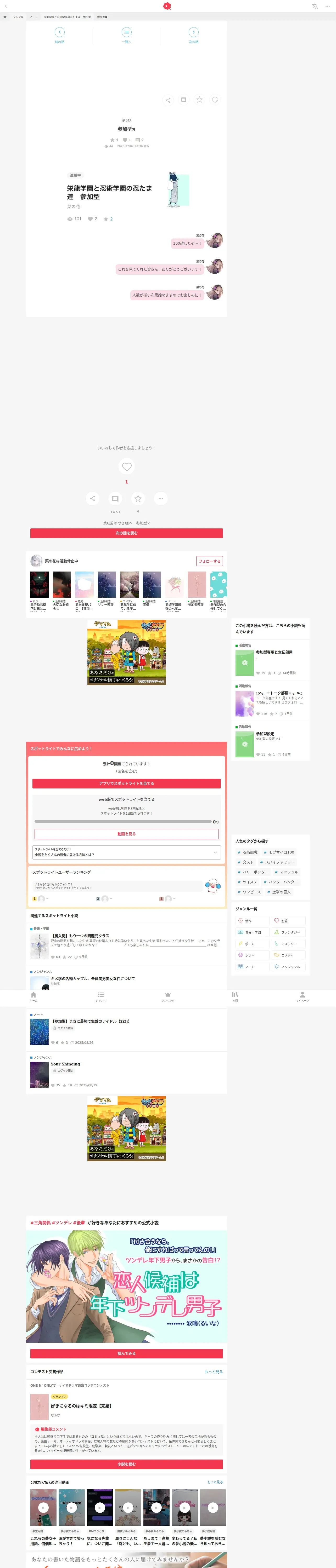Screen dimensions: 336x1568
Task: Click 読んでみる under the official novel banner
Action: point(126,1353)
